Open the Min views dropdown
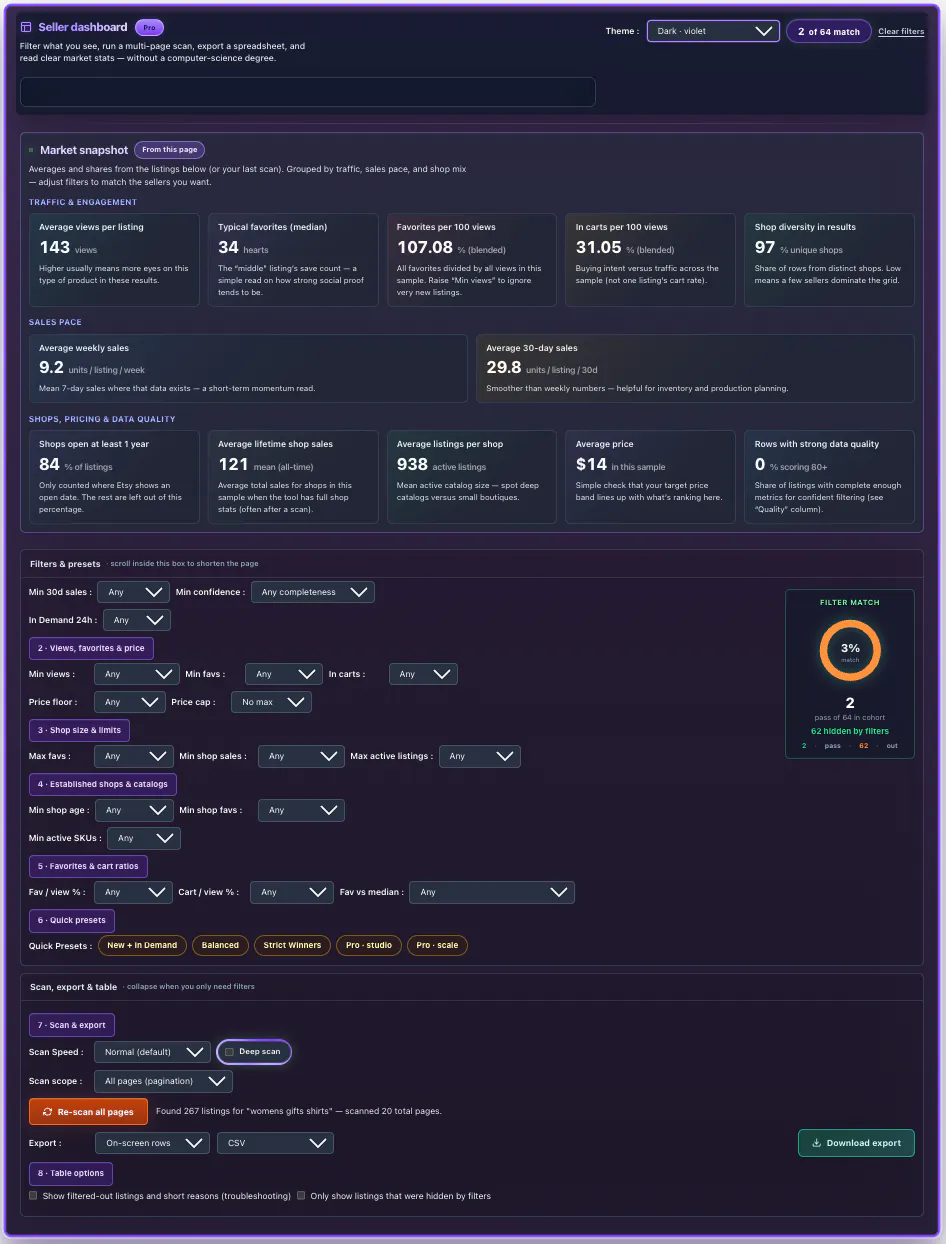 [136, 674]
